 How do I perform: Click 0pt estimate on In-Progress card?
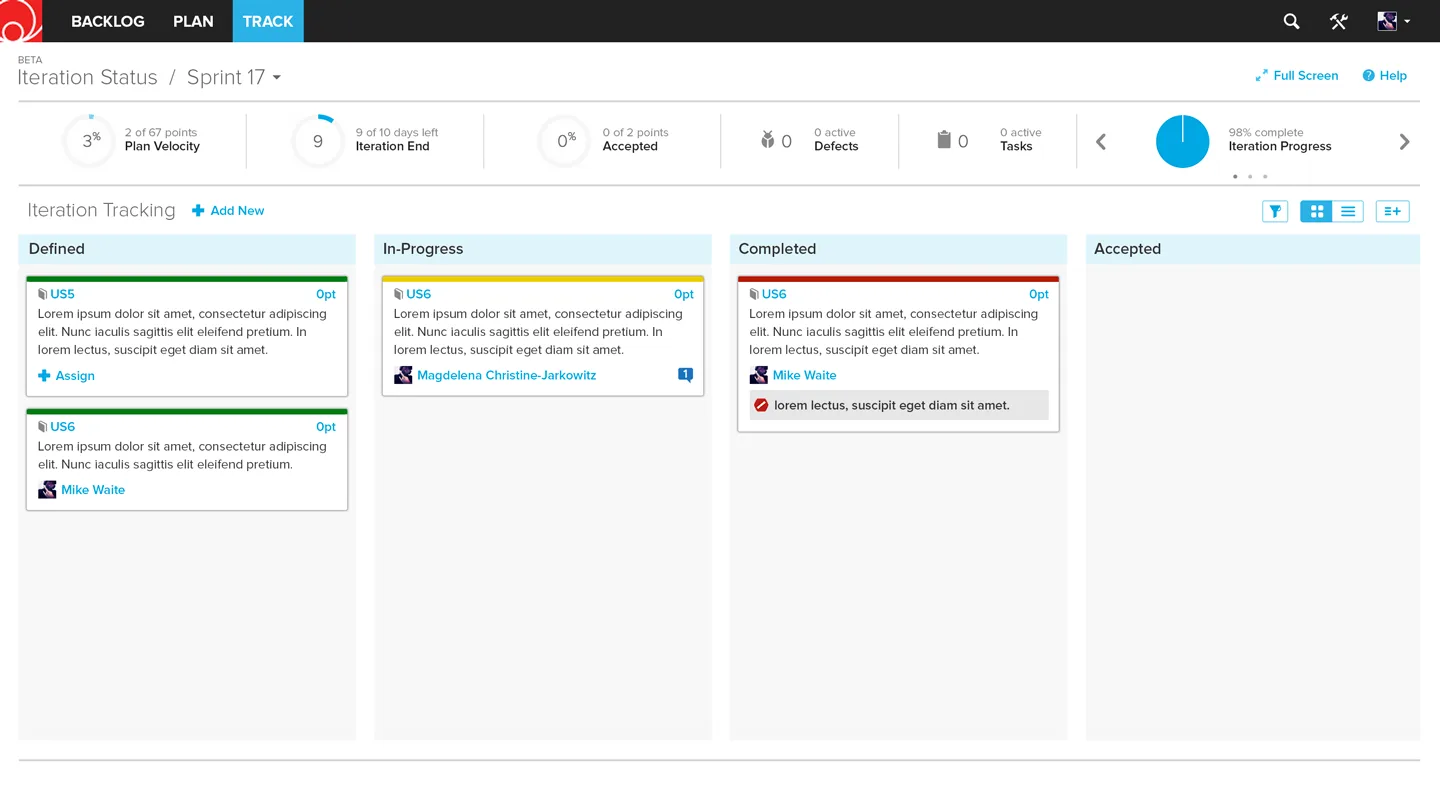point(684,294)
